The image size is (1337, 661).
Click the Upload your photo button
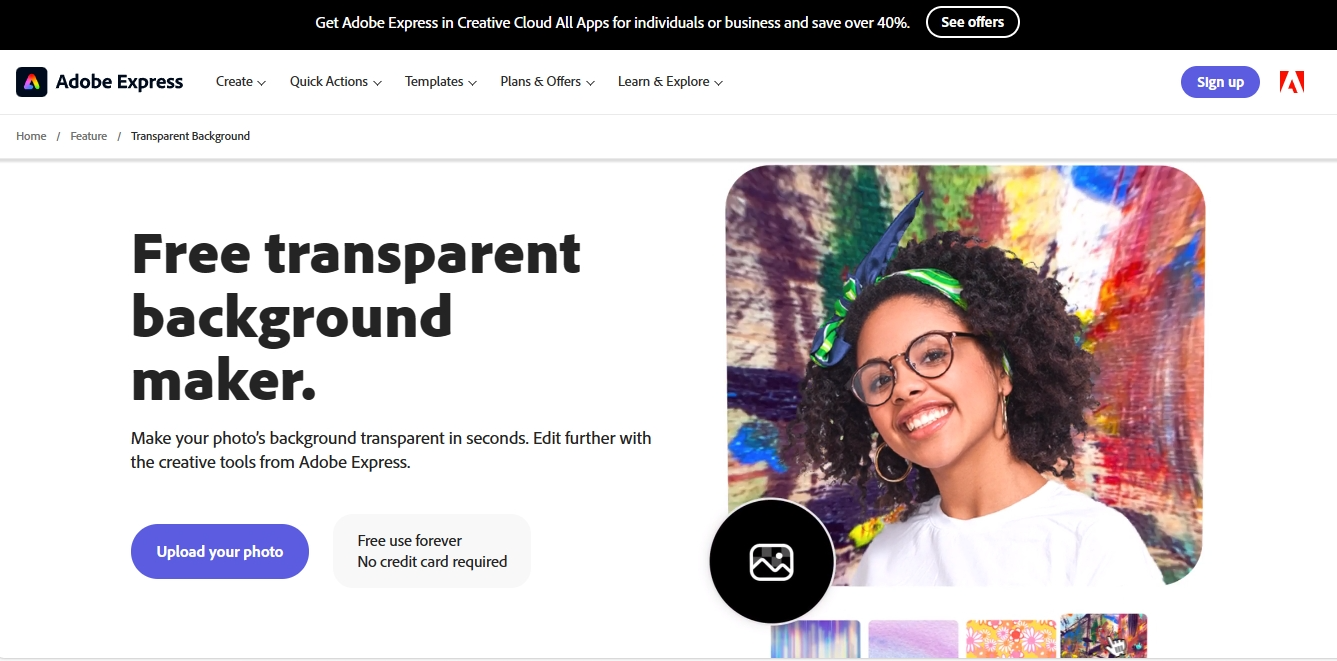220,551
